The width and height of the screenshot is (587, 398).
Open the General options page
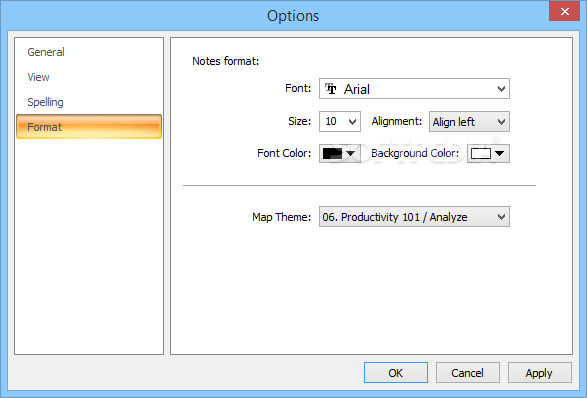(x=89, y=52)
